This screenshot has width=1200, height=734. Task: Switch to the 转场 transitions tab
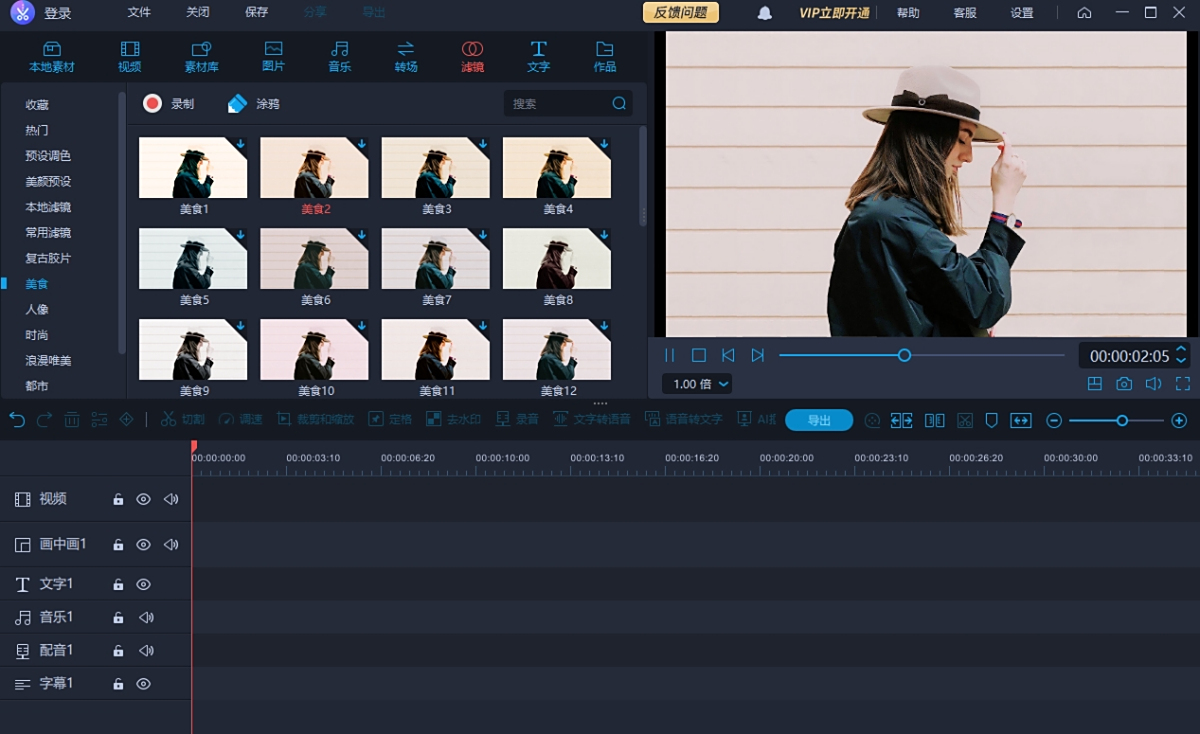pos(406,57)
